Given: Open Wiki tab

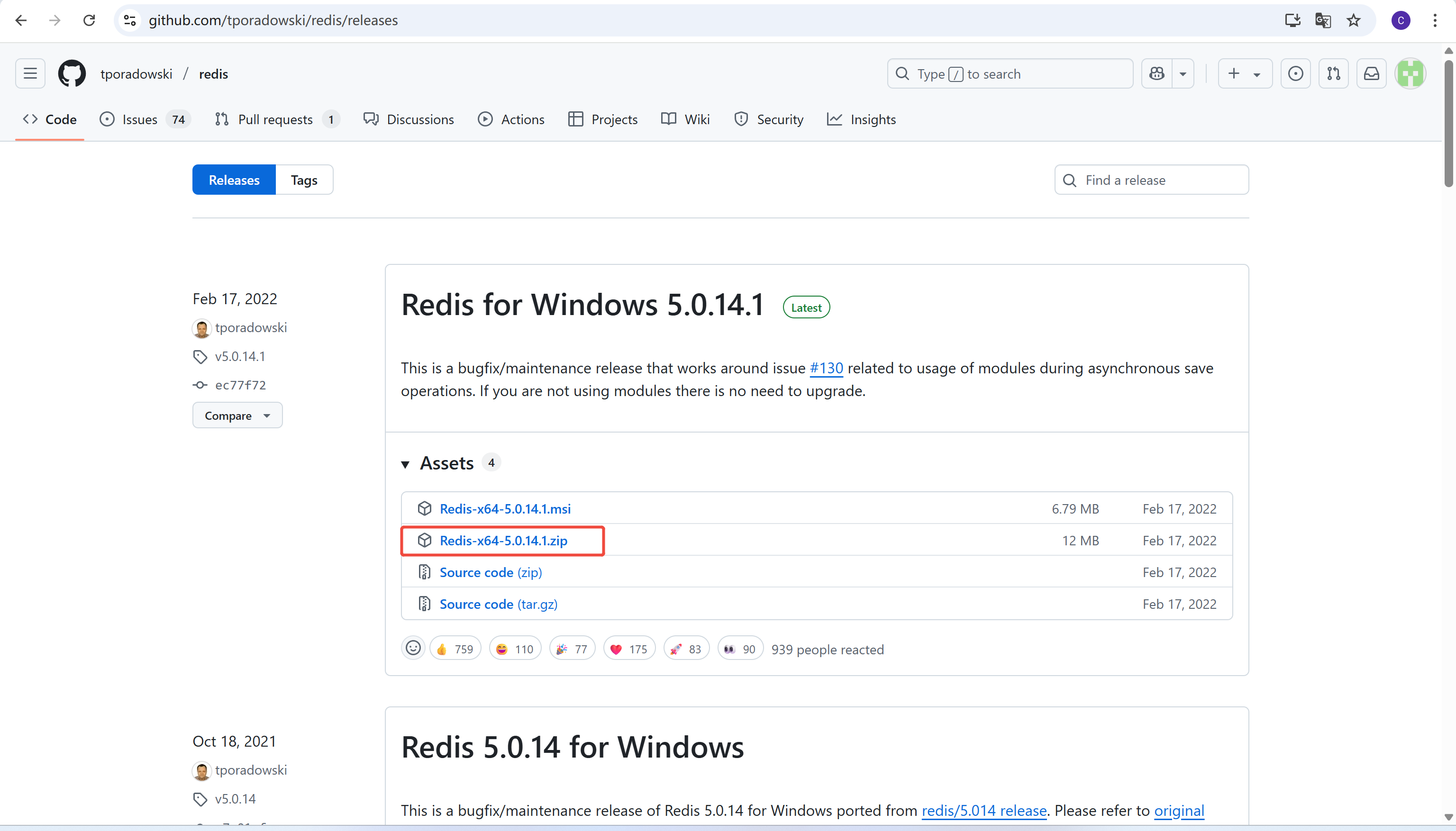Looking at the screenshot, I should pyautogui.click(x=685, y=119).
